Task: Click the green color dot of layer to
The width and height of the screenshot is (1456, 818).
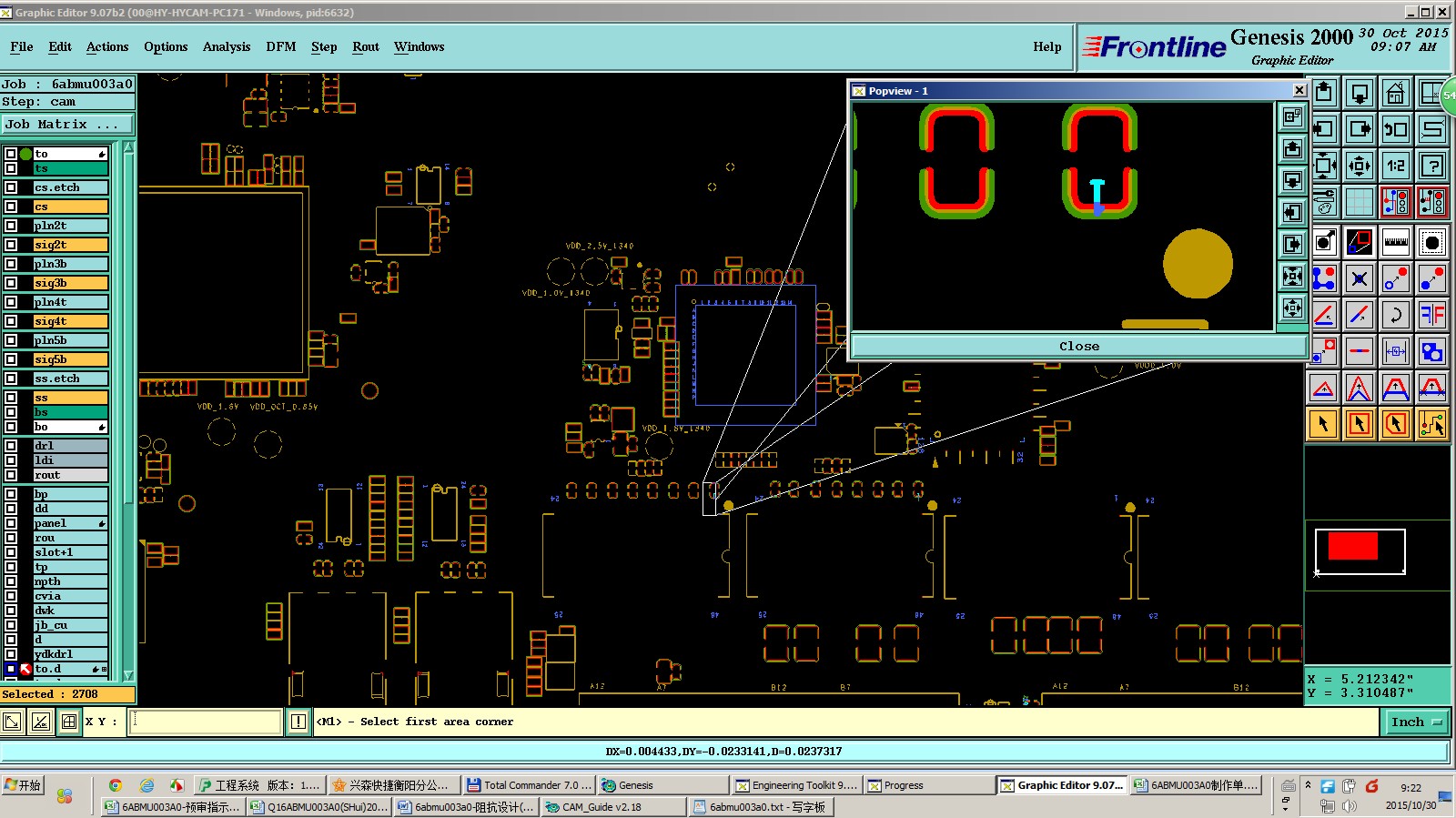Action: [25, 154]
